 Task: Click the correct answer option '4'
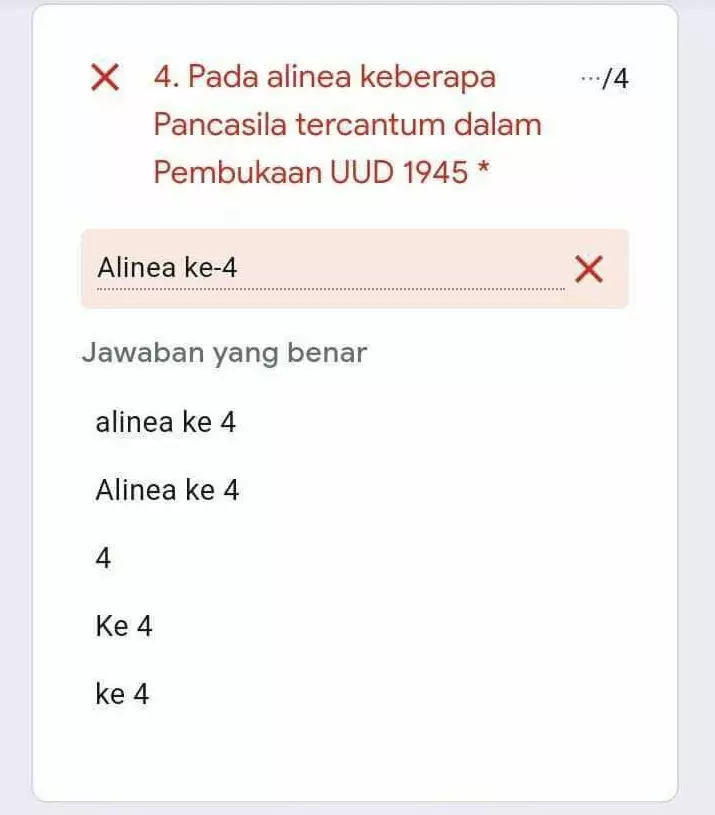coord(103,558)
